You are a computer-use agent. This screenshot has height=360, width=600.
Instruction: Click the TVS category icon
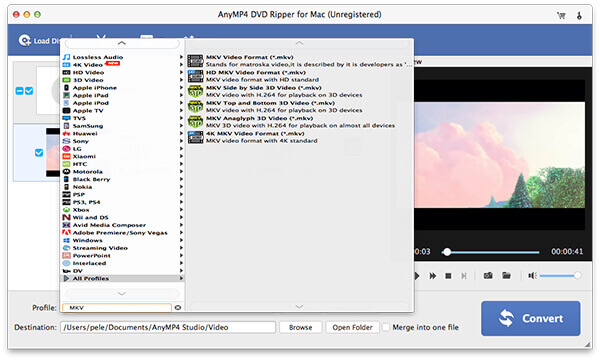pyautogui.click(x=66, y=118)
